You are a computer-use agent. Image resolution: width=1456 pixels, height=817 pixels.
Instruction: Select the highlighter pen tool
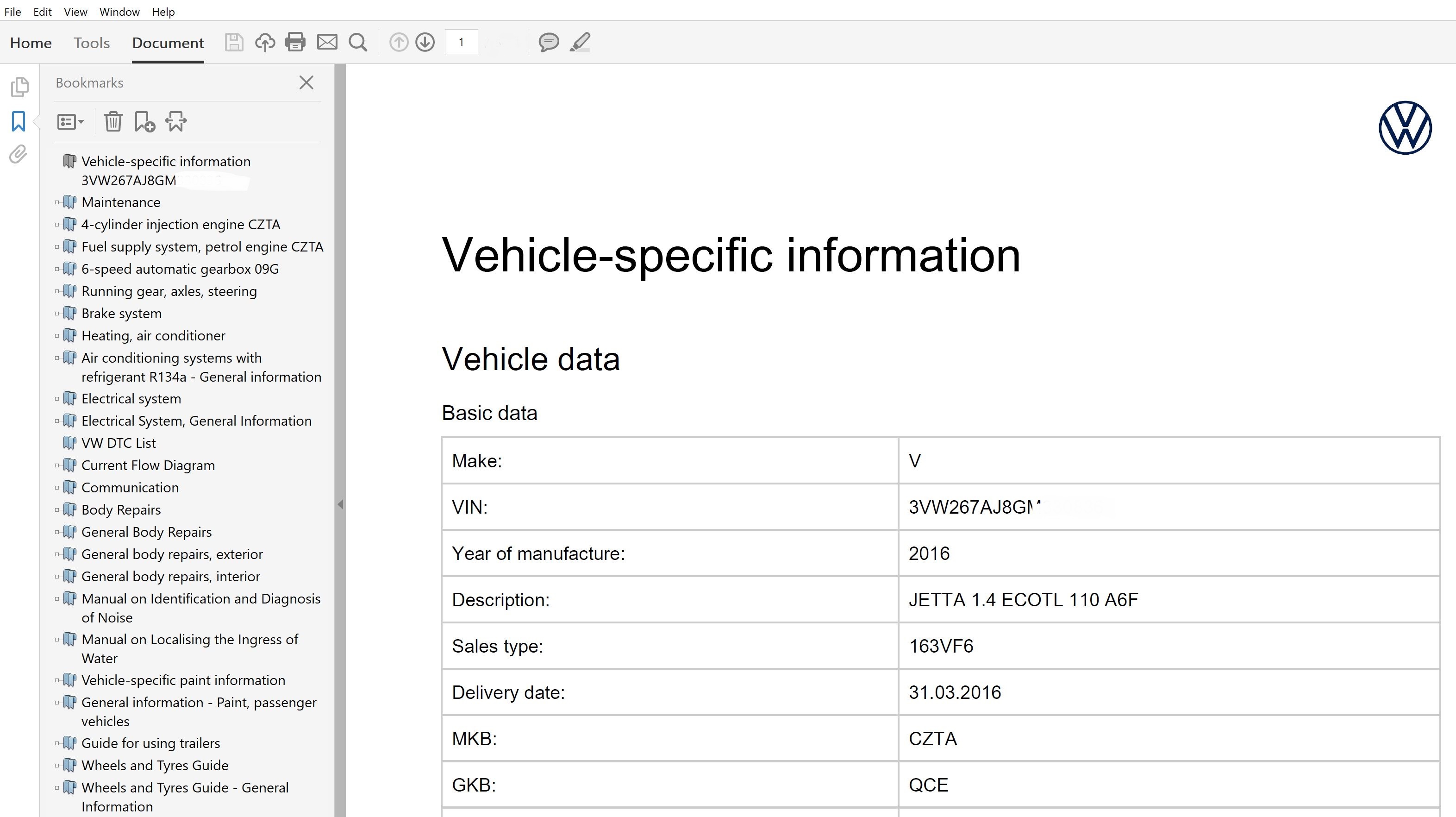(580, 43)
